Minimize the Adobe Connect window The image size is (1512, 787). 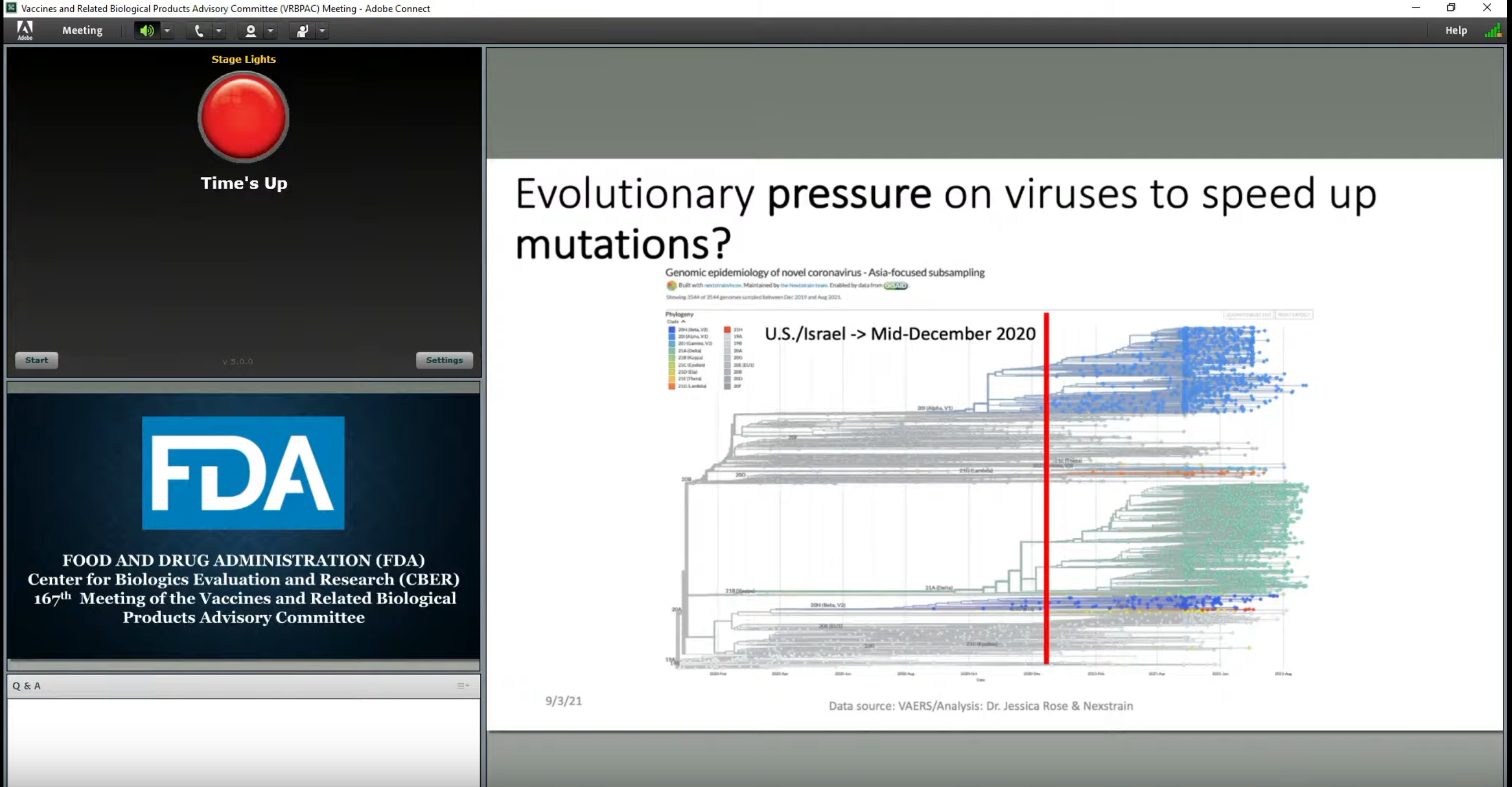pos(1416,7)
